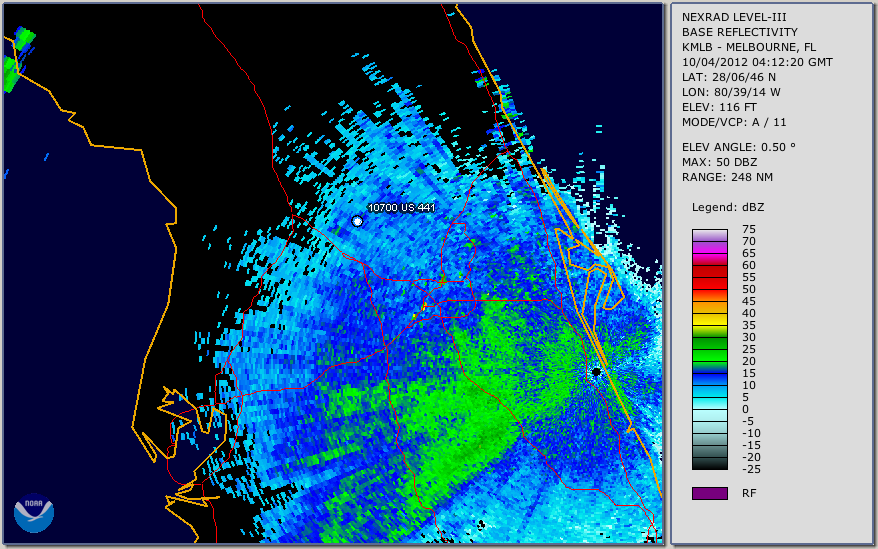Click the NOAA logo emblem
The image size is (878, 549).
(x=34, y=513)
